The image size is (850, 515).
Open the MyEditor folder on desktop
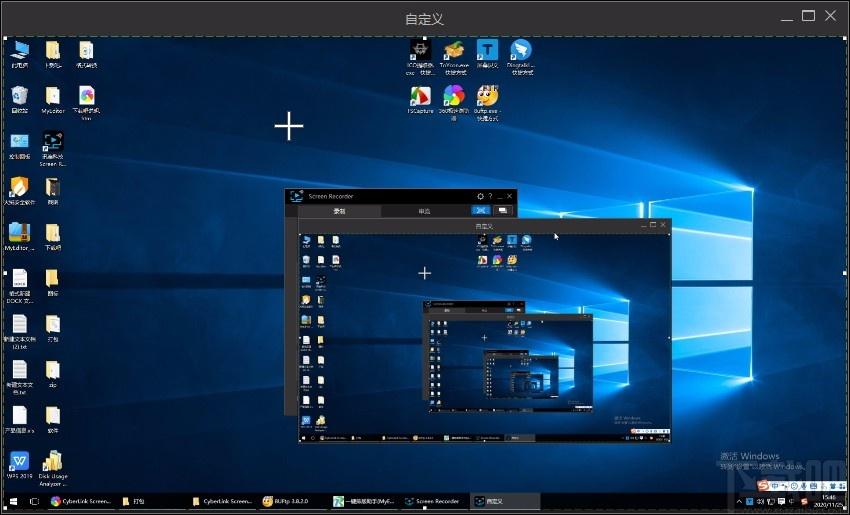click(x=53, y=97)
